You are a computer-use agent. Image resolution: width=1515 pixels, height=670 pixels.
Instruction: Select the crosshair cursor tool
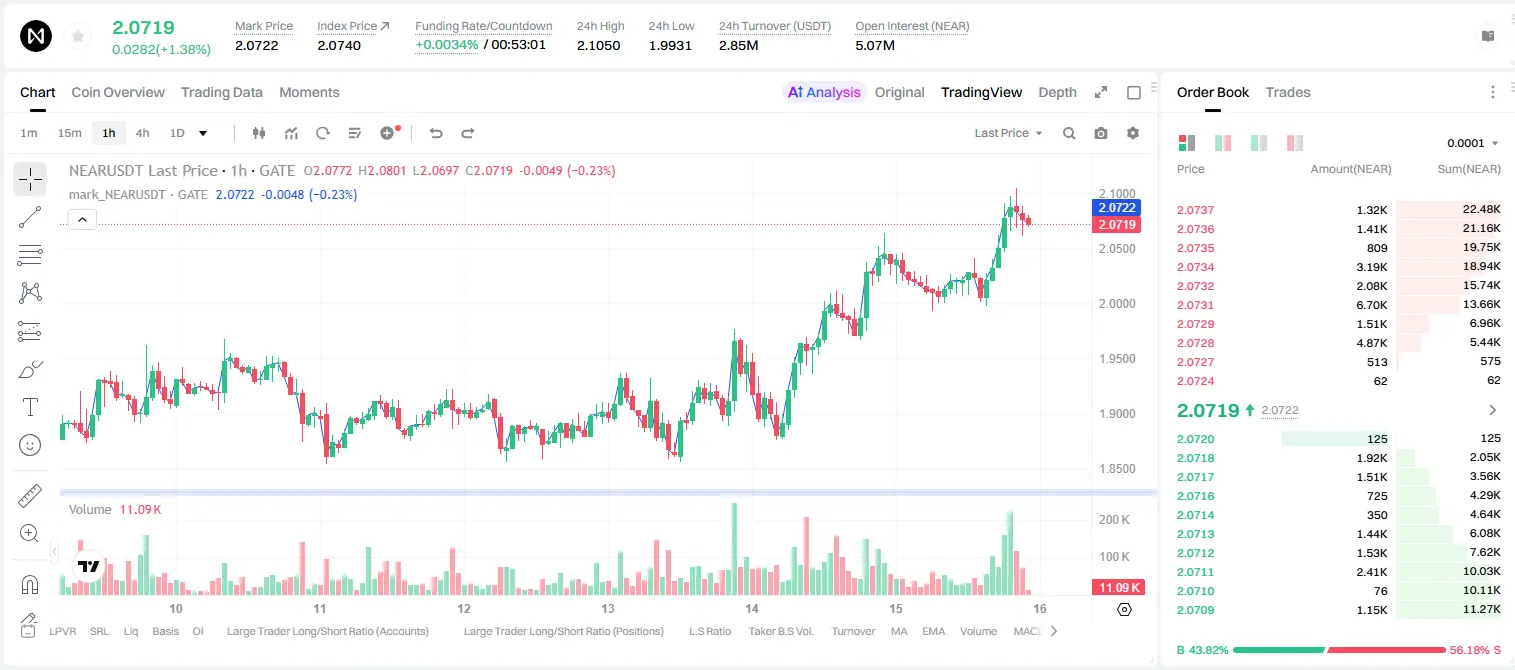coord(30,179)
